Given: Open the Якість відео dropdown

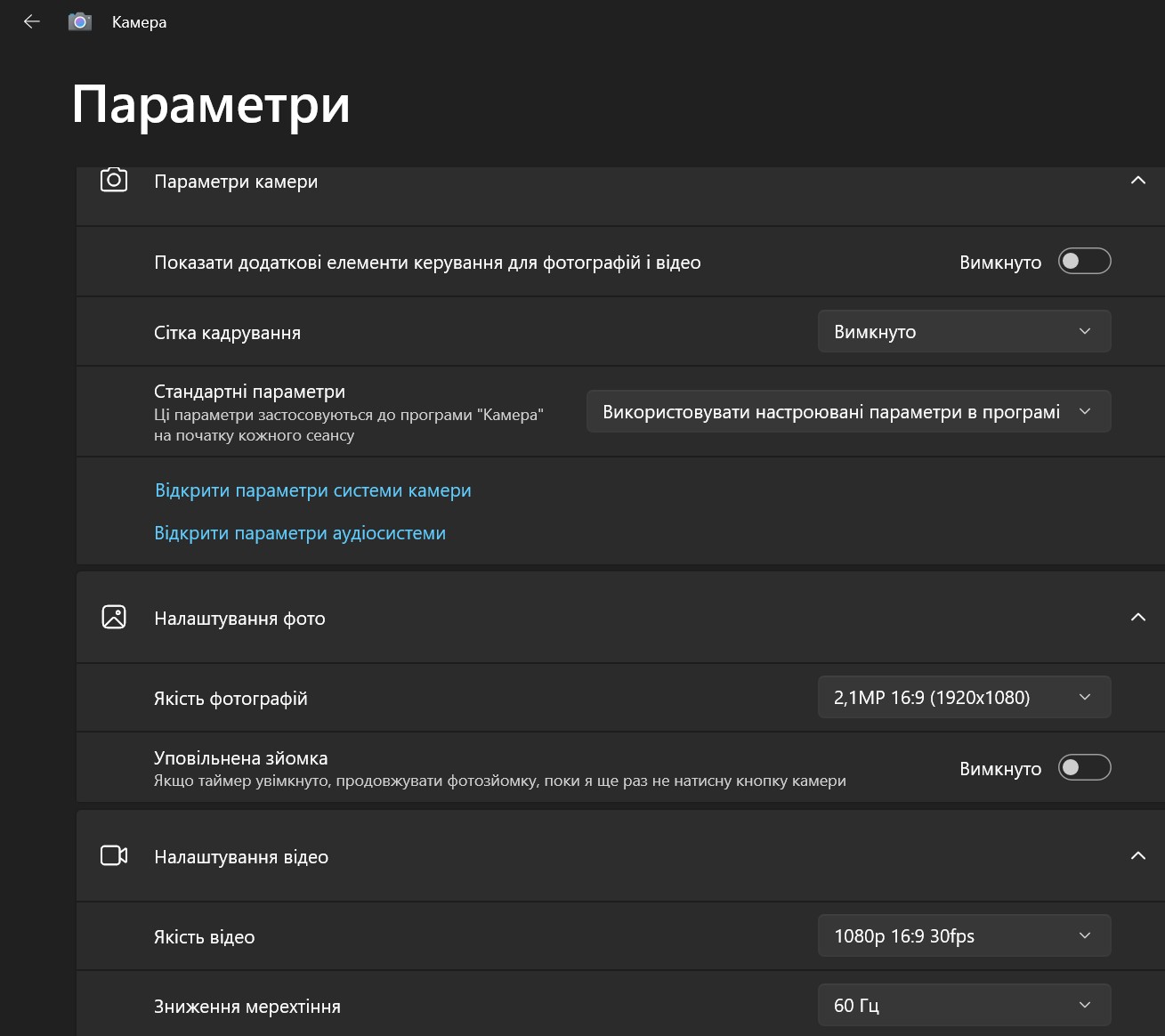Looking at the screenshot, I should [x=964, y=936].
